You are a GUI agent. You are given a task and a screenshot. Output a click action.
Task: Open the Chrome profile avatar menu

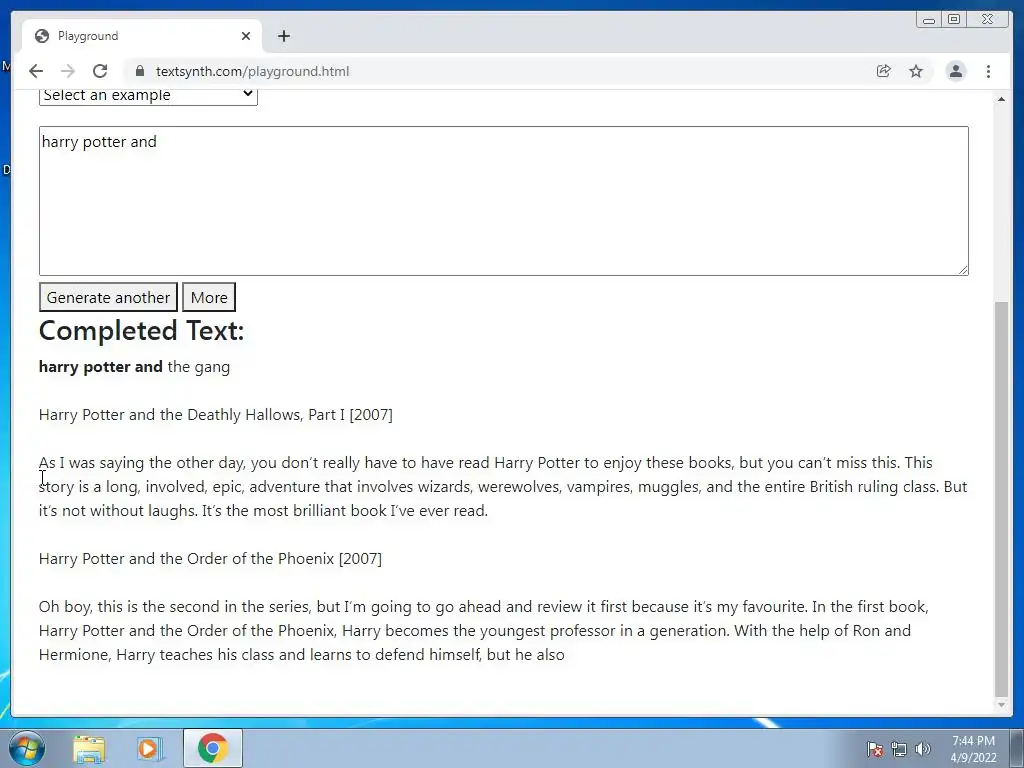tap(956, 71)
